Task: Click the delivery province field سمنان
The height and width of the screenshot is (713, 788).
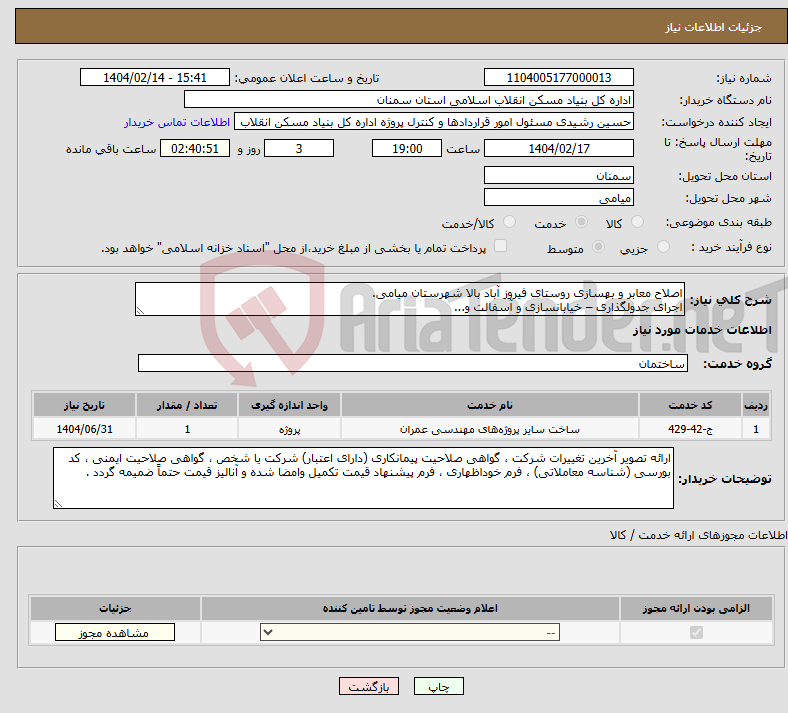Action: pos(559,175)
